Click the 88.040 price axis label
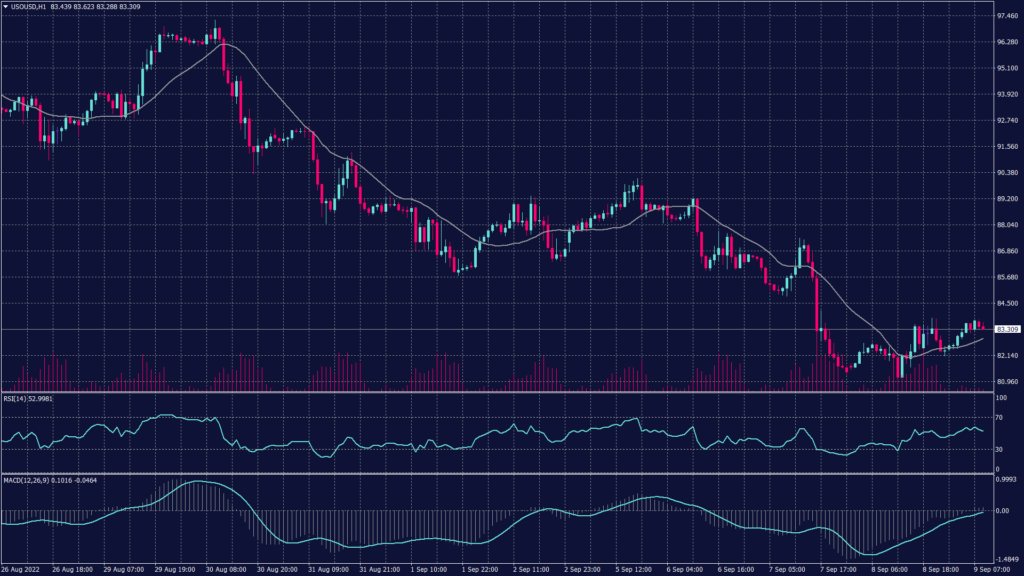 pos(1003,225)
